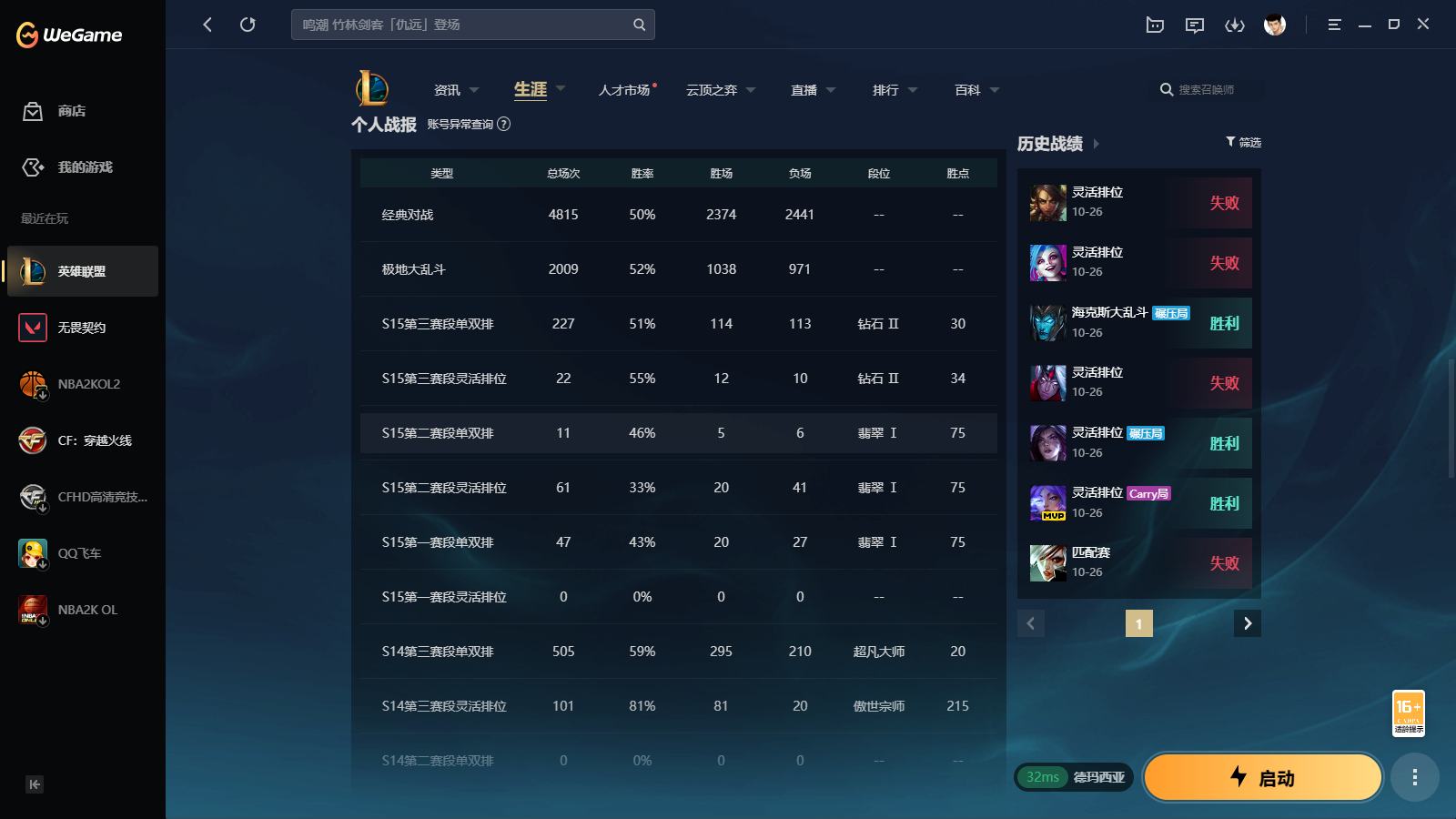Click the 胜率 column header
Image resolution: width=1456 pixels, height=819 pixels.
point(642,173)
